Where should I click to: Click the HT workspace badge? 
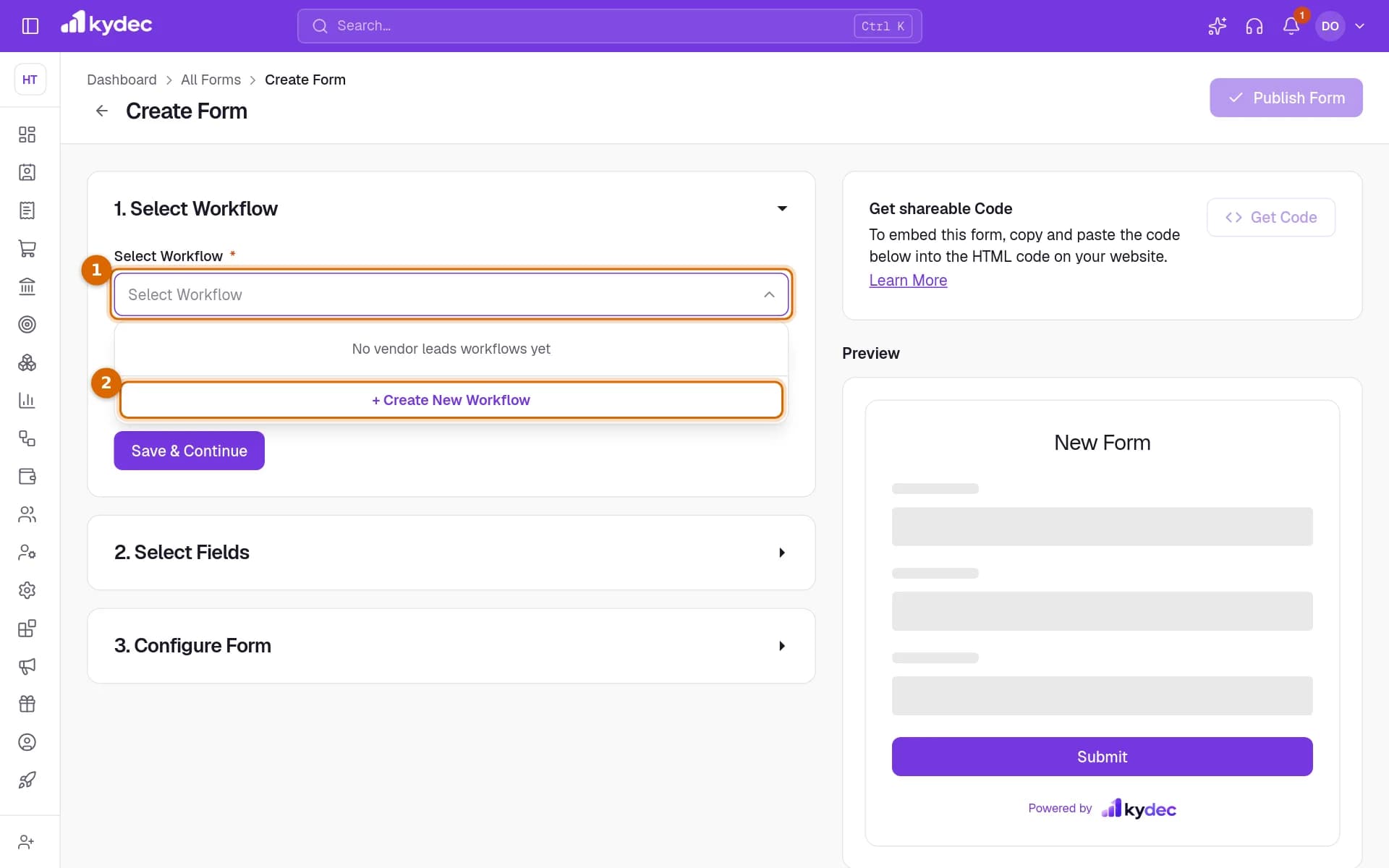[x=30, y=80]
